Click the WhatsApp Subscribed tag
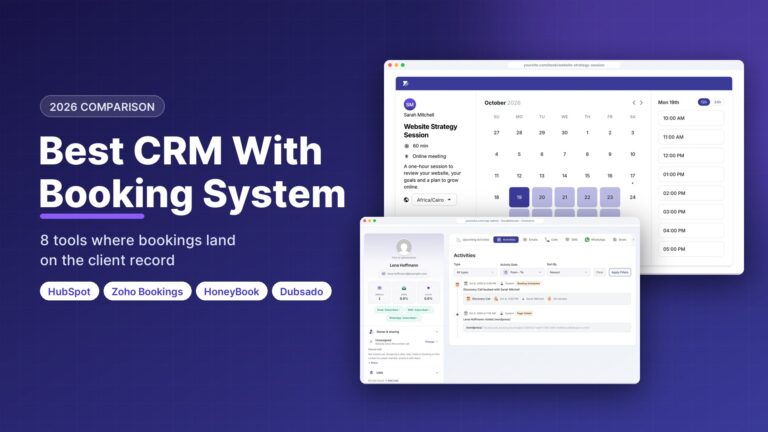 click(404, 318)
